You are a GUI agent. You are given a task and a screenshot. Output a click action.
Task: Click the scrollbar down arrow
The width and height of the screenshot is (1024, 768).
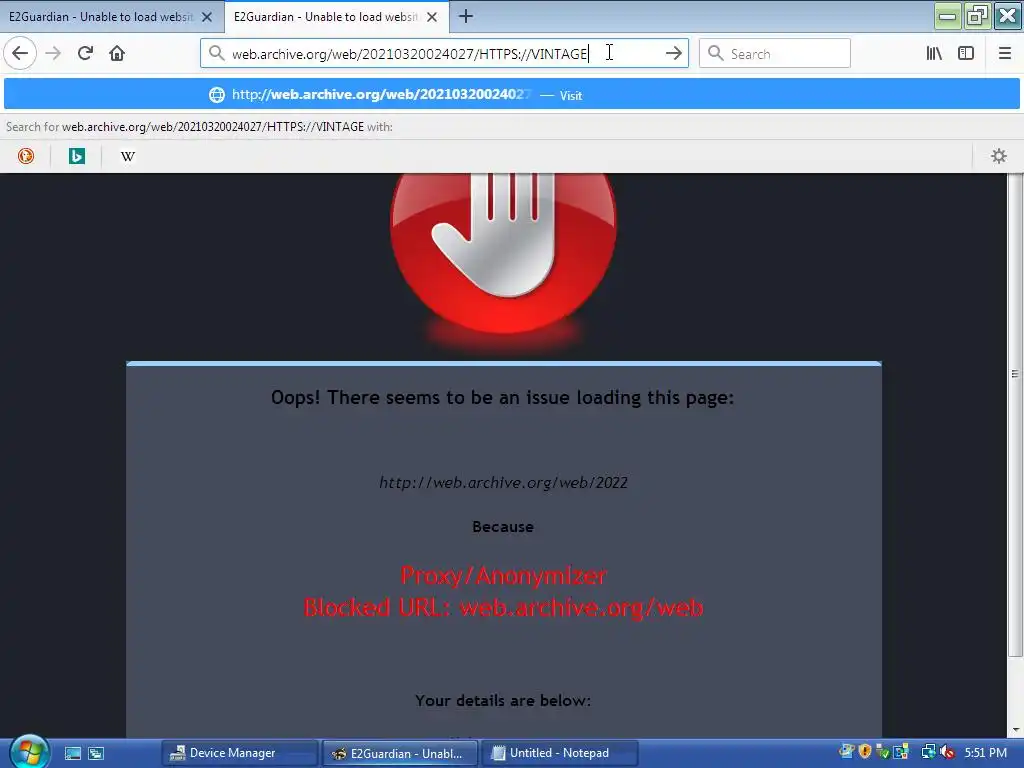point(1015,729)
